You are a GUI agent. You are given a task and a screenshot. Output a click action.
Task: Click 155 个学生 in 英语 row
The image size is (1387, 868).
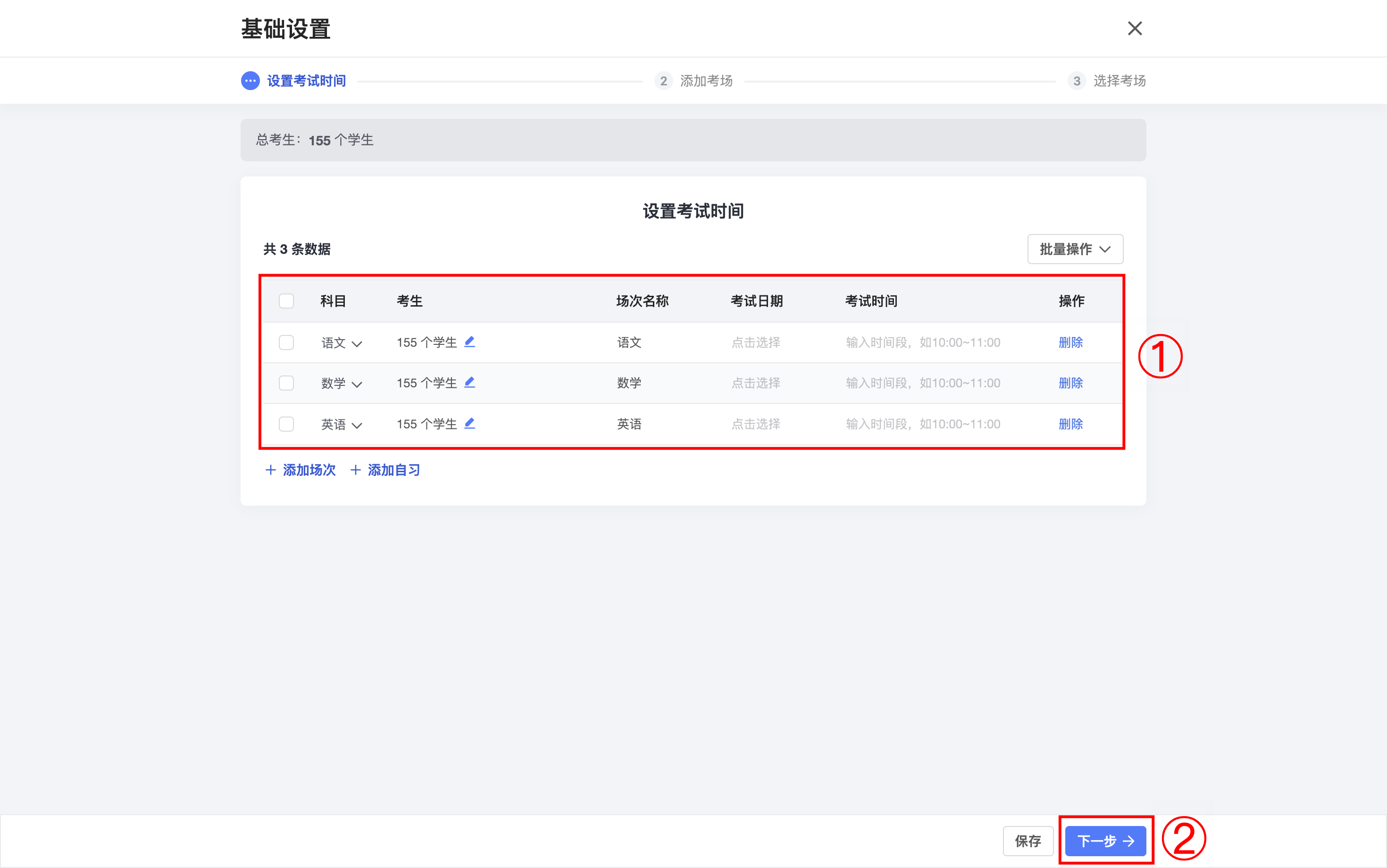tap(426, 424)
